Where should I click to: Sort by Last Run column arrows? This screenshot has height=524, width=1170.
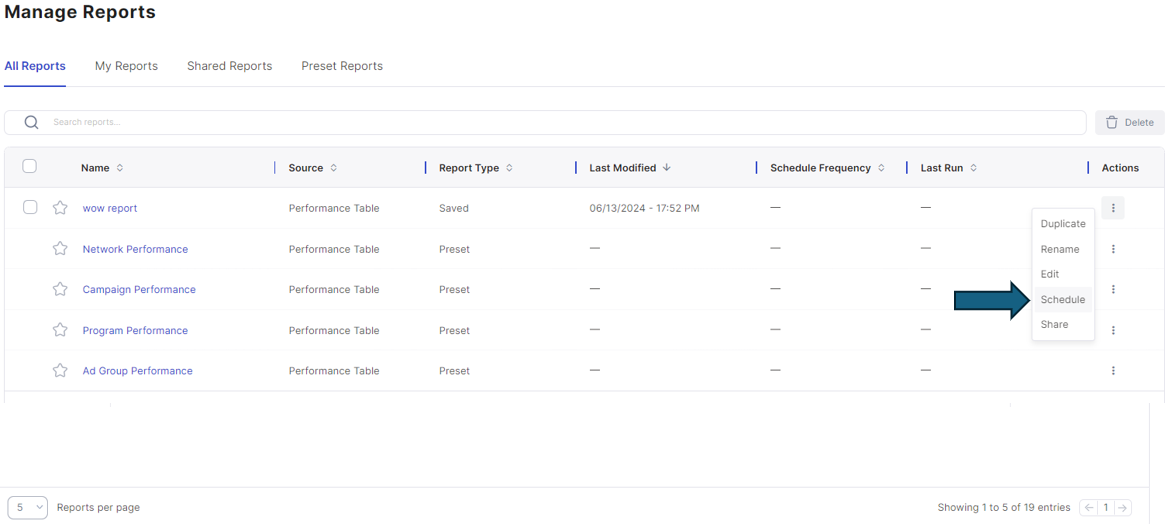pyautogui.click(x=973, y=168)
